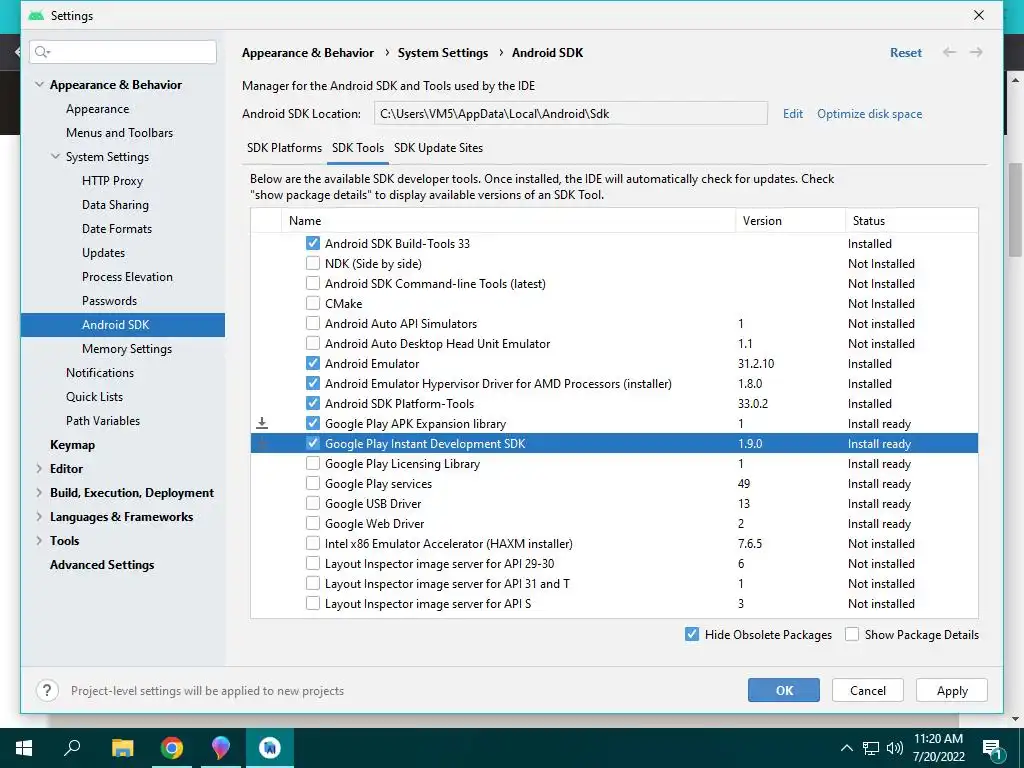
Task: Check Intel x86 Emulator Accelerator (HAXM installer)
Action: (x=313, y=543)
